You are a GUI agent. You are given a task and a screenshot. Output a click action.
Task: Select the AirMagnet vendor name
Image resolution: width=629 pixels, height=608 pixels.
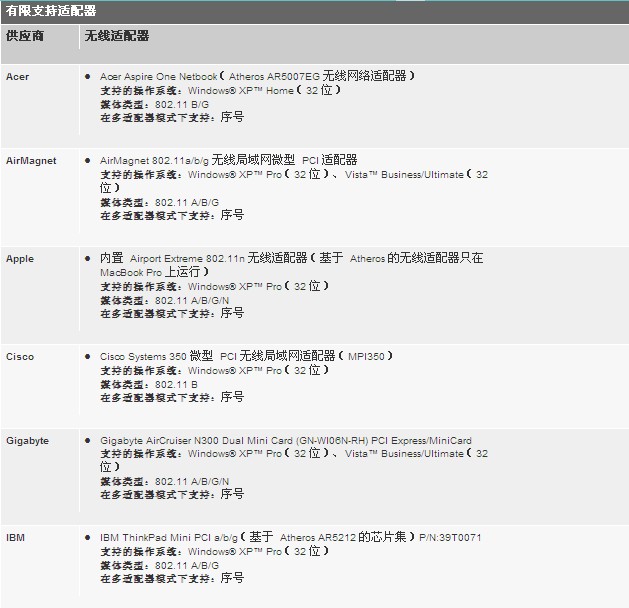[x=31, y=161]
